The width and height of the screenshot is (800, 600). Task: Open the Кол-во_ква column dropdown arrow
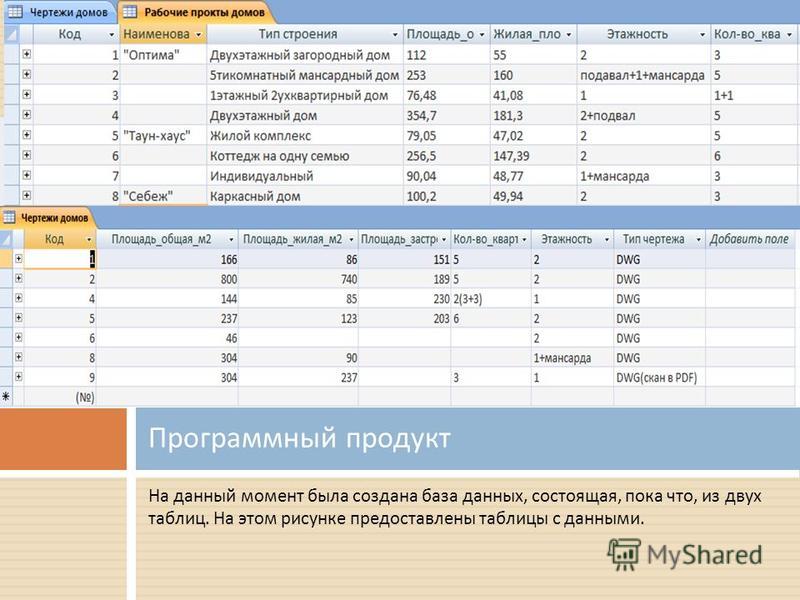coord(789,35)
